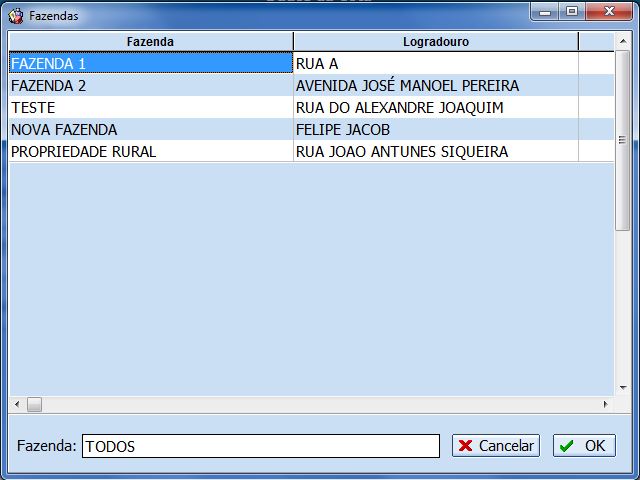Click the AVENIDA JOSÉ MANOEL PEREIRA cell

tap(435, 86)
